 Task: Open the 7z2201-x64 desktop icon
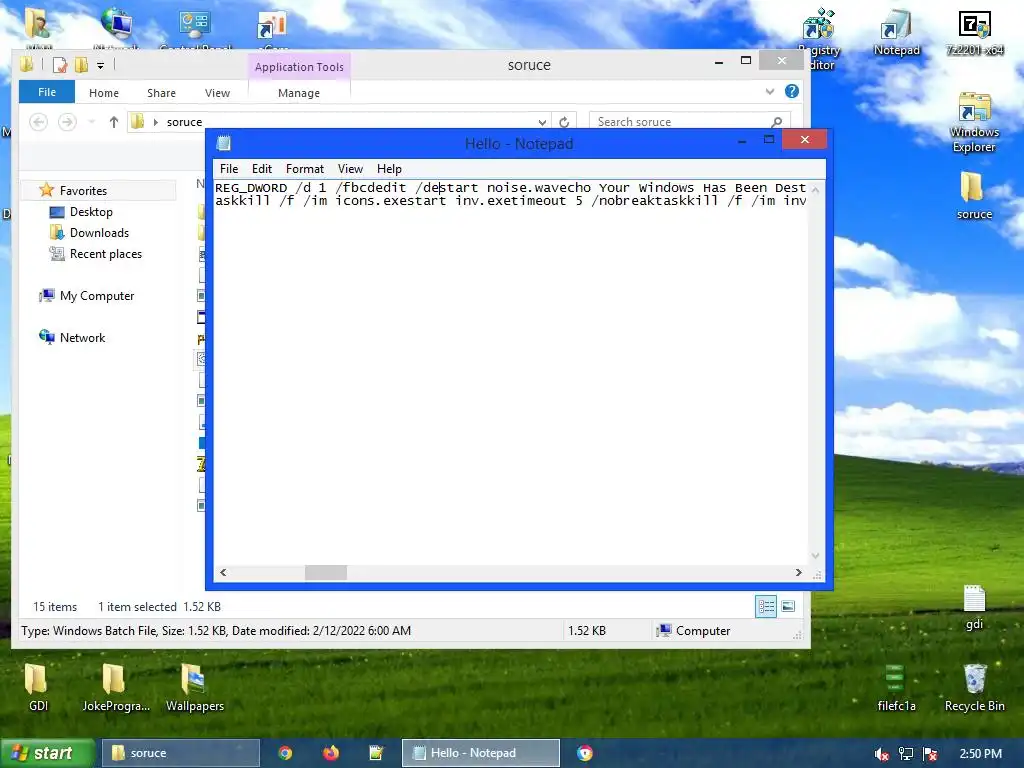pyautogui.click(x=974, y=33)
